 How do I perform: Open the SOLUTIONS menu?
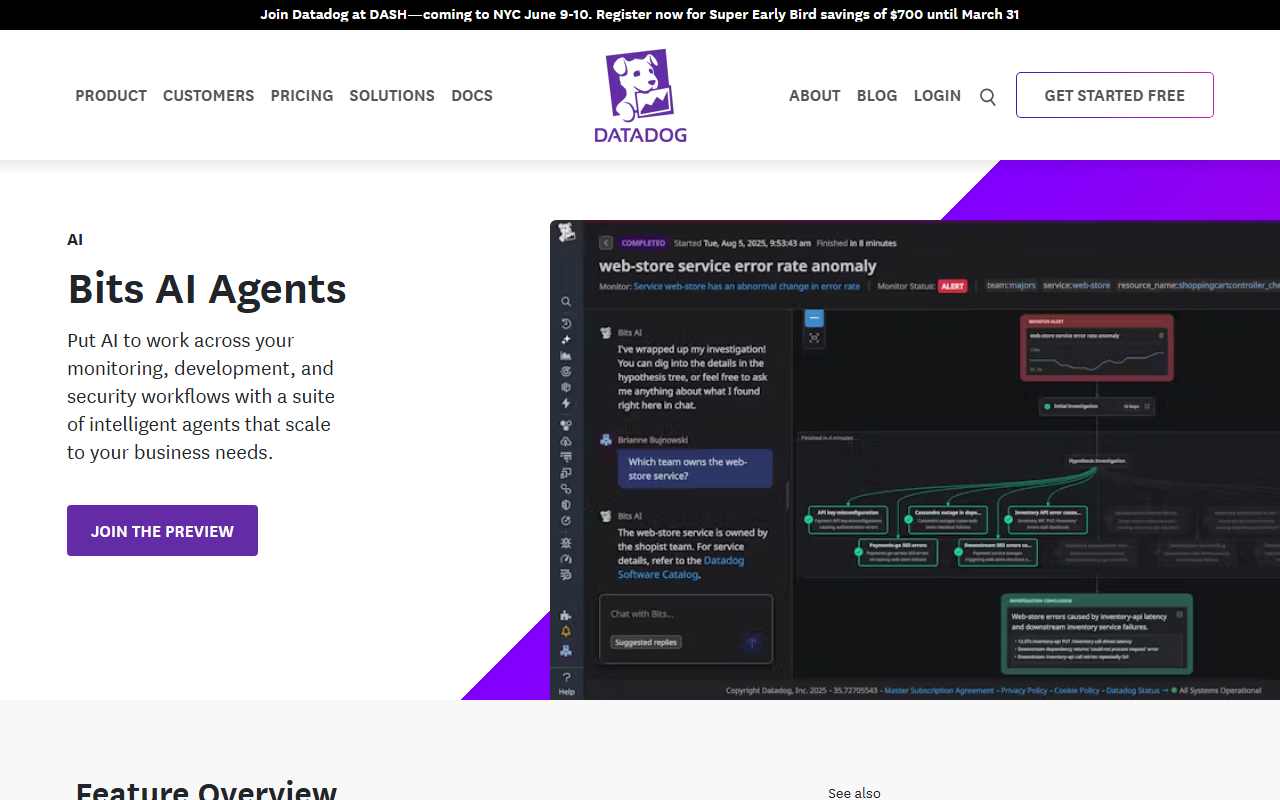click(392, 96)
